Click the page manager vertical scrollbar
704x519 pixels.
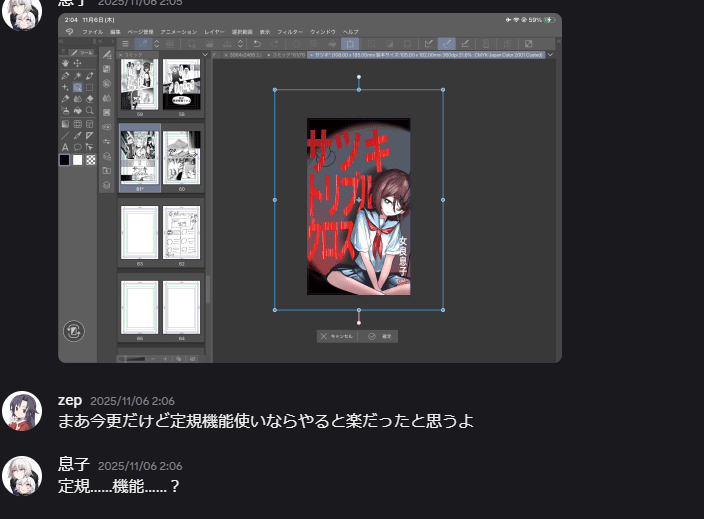[207, 290]
